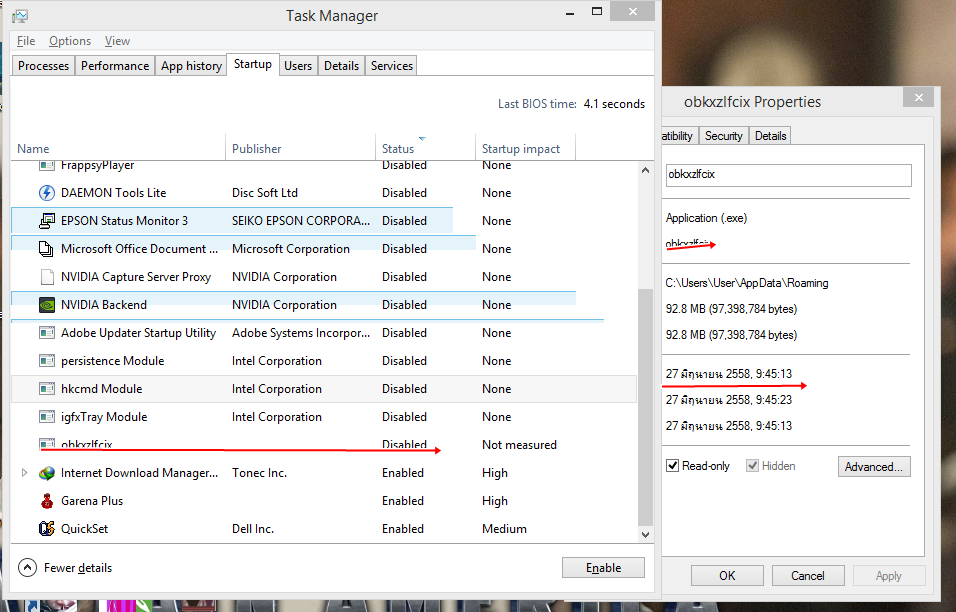Switch to the Services tab
The width and height of the screenshot is (956, 612).
click(x=391, y=66)
